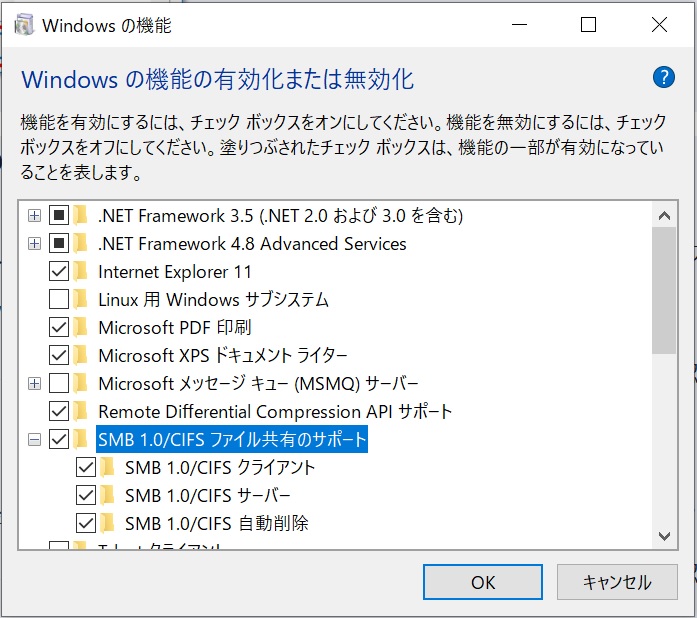Image resolution: width=697 pixels, height=618 pixels.
Task: Expand the Microsoft メッセージ キュー (MSMQ) node
Action: tap(34, 383)
